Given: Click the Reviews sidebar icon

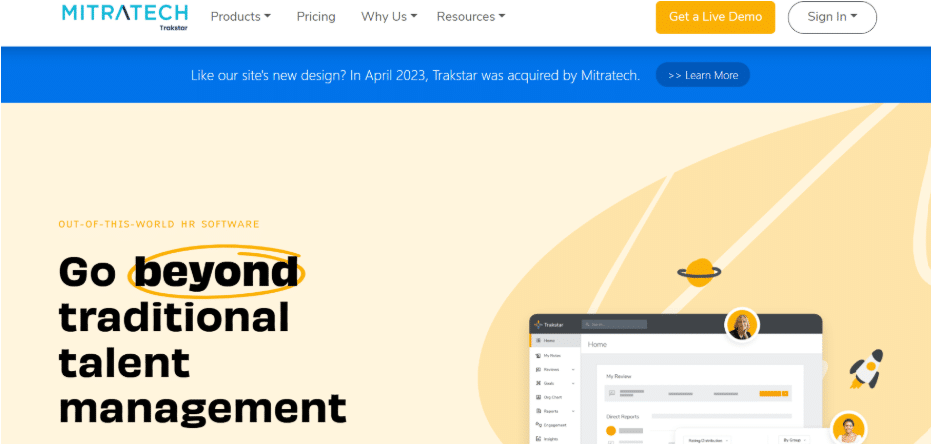Looking at the screenshot, I should point(538,369).
